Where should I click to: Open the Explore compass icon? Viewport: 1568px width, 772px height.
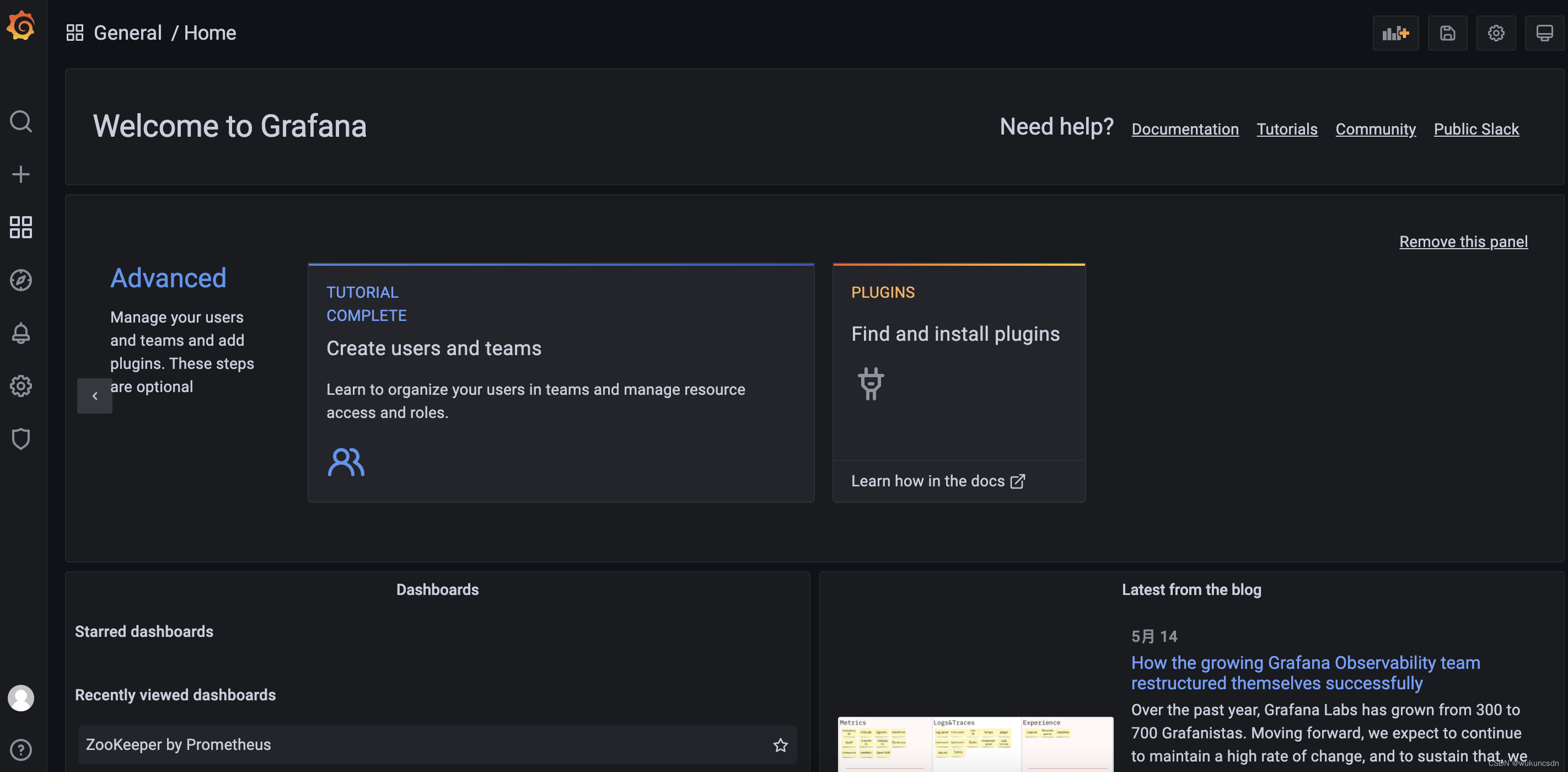tap(21, 280)
